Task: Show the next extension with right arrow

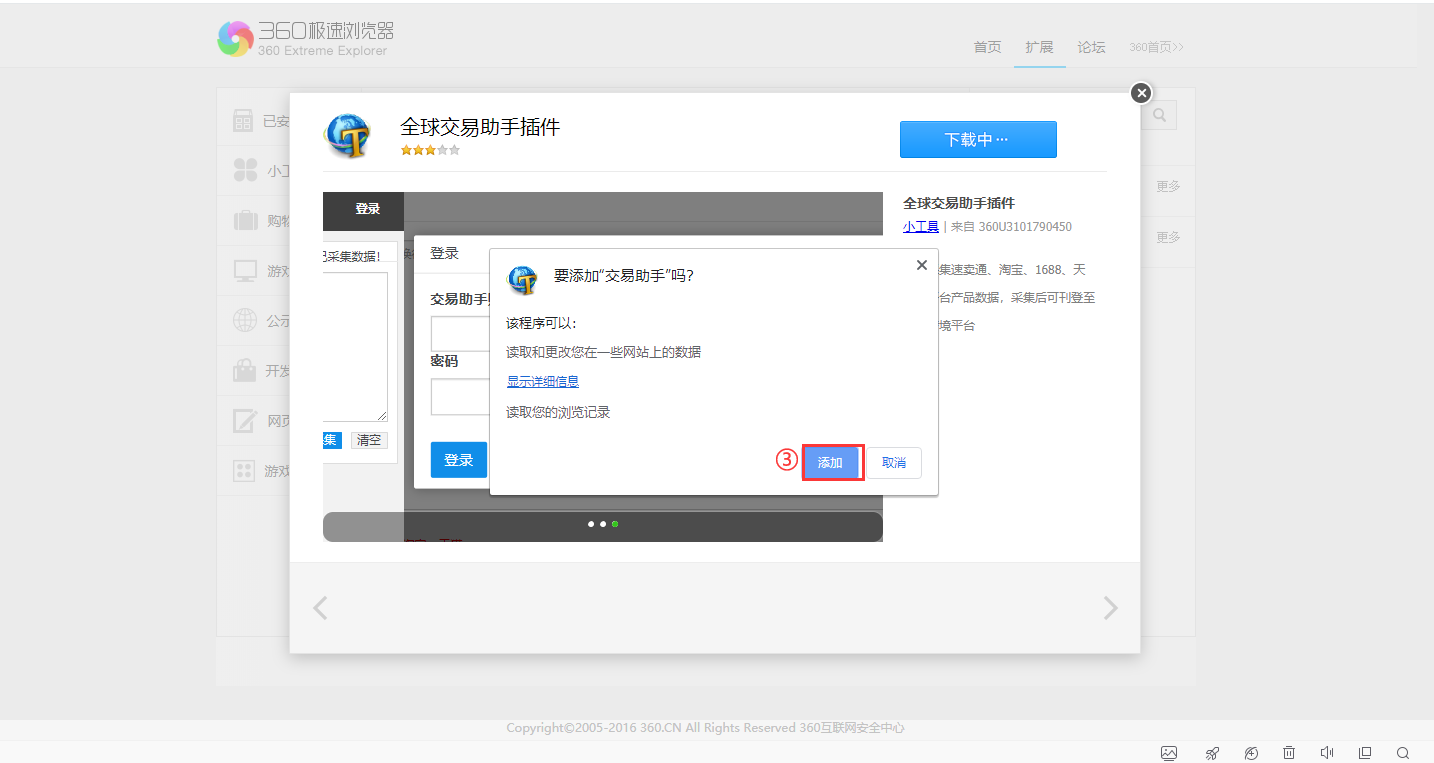Action: [x=1110, y=608]
